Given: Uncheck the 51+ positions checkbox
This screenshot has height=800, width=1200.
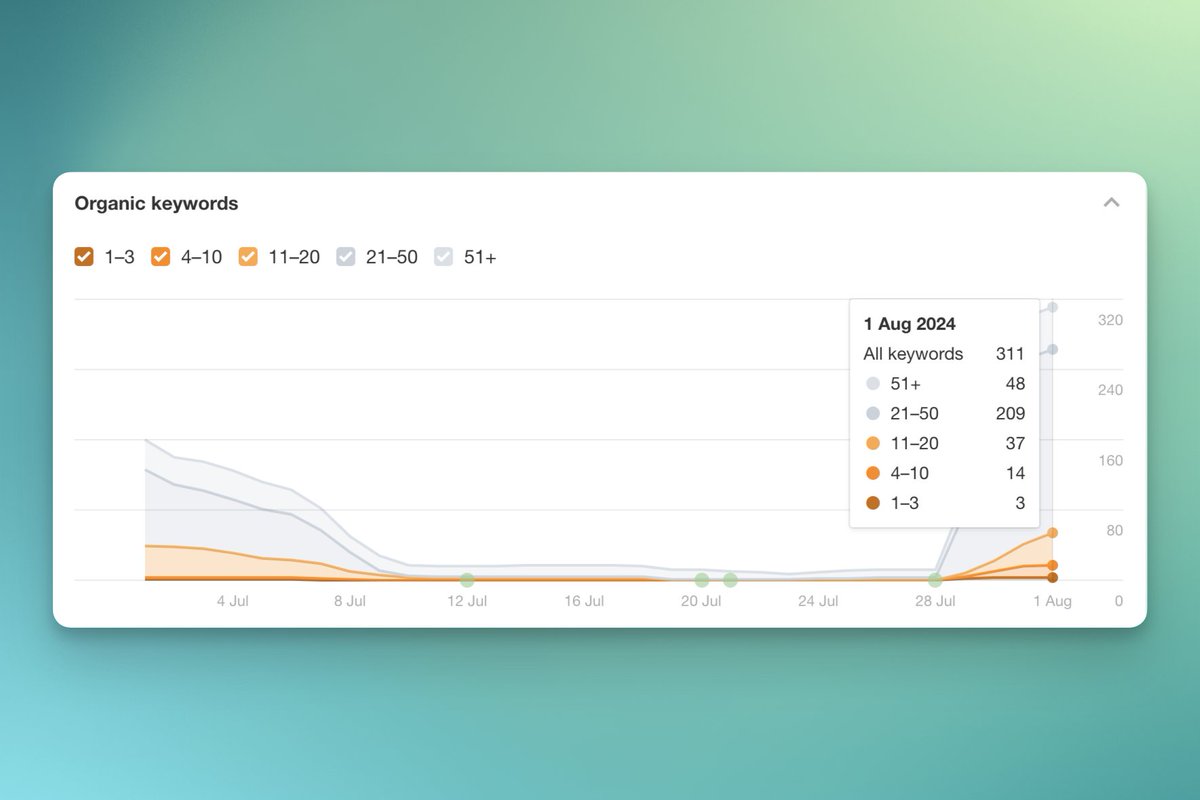Looking at the screenshot, I should (444, 257).
